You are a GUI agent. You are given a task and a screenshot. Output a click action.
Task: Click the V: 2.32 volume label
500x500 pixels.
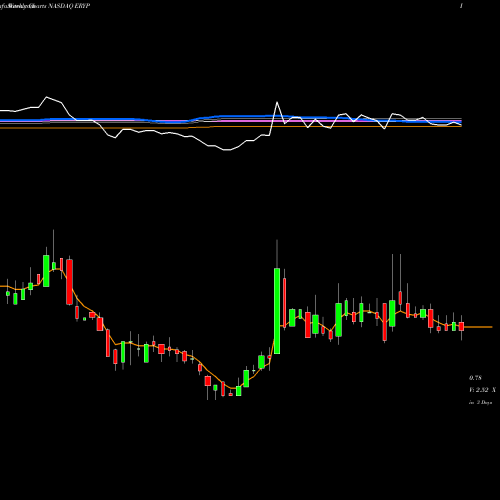coord(482,390)
